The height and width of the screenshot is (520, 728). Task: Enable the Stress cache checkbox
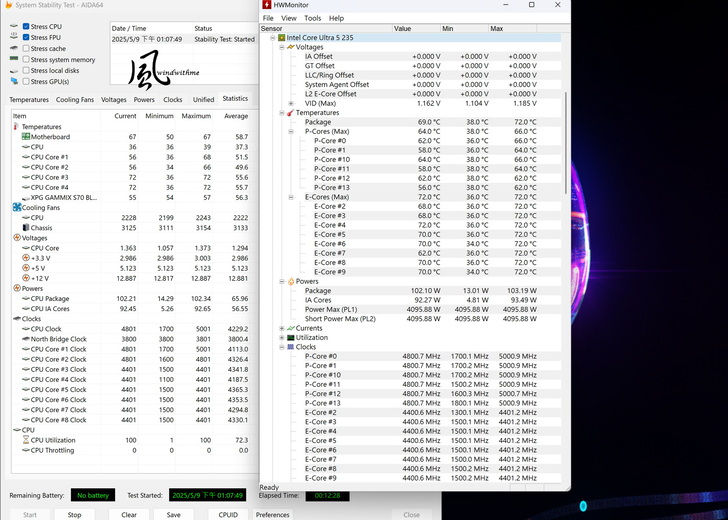[26, 48]
